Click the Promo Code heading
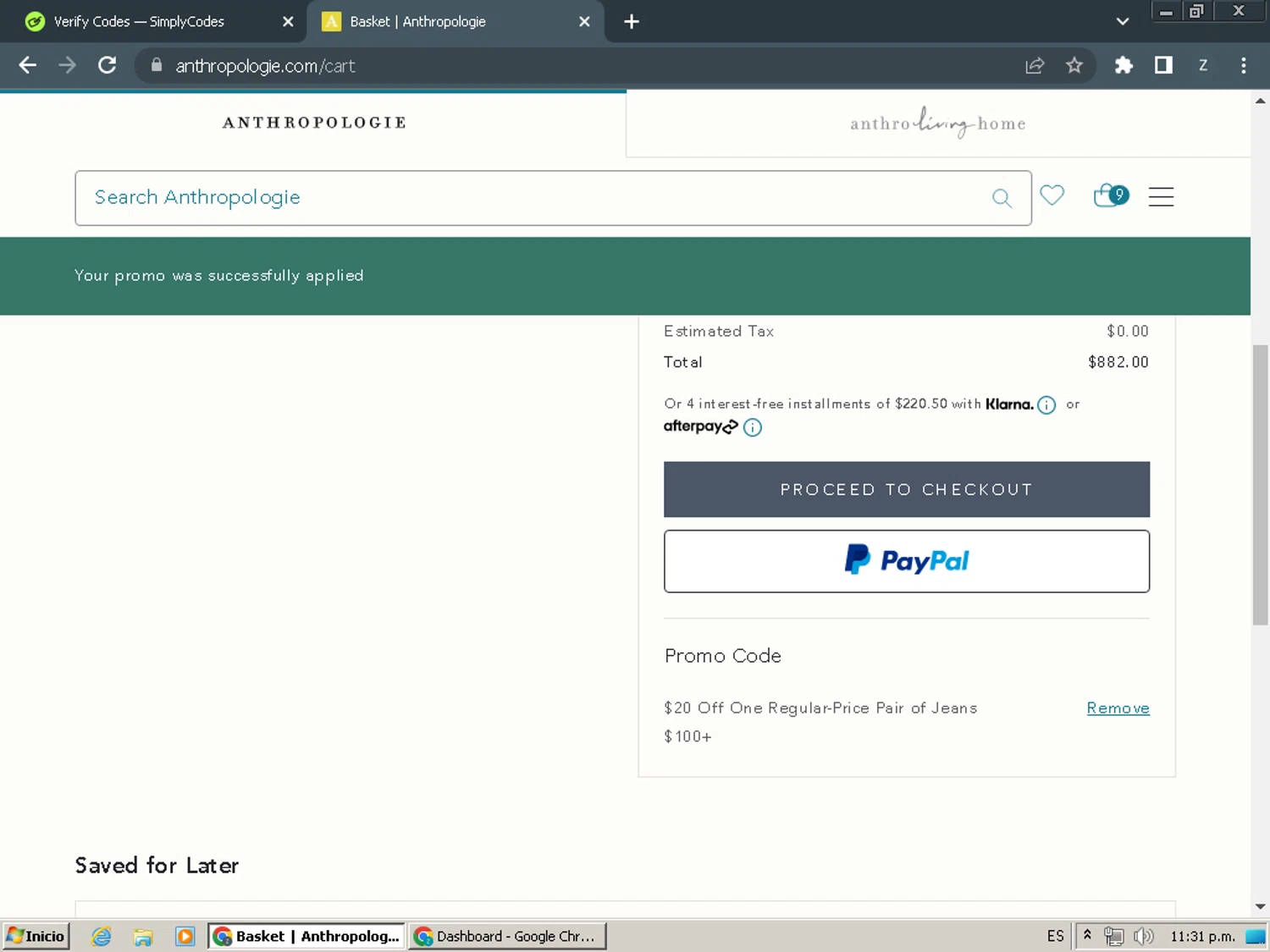Viewport: 1270px width, 952px height. point(722,656)
